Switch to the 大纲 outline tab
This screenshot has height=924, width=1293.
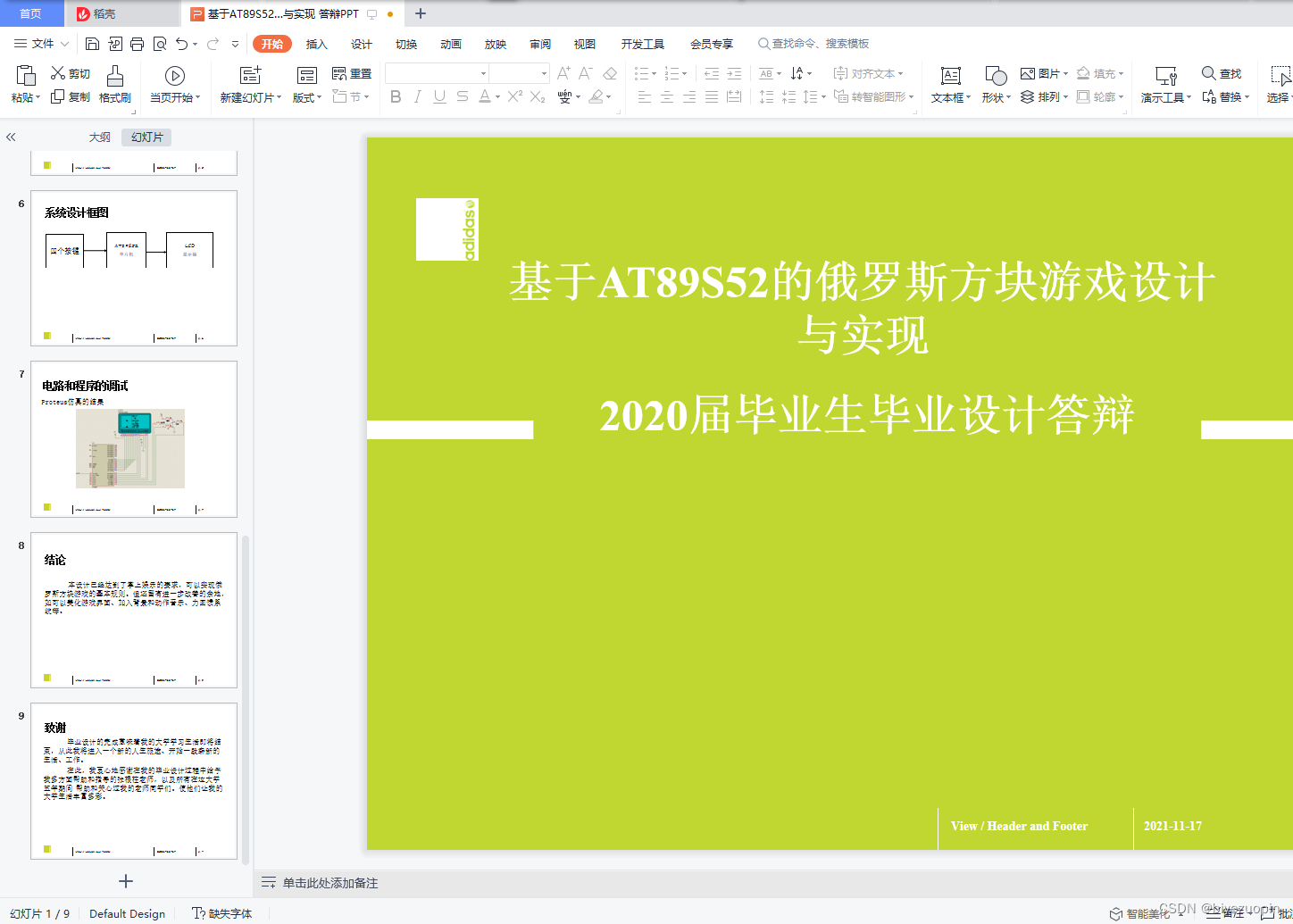98,137
